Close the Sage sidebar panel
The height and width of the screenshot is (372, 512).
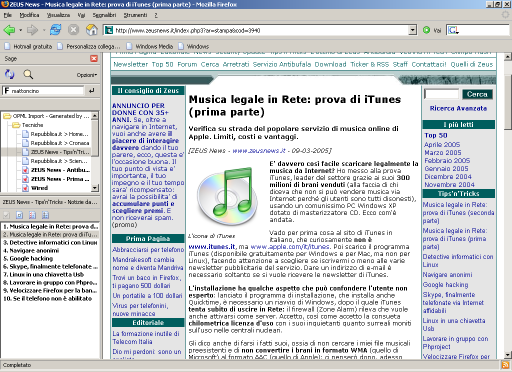point(94,58)
